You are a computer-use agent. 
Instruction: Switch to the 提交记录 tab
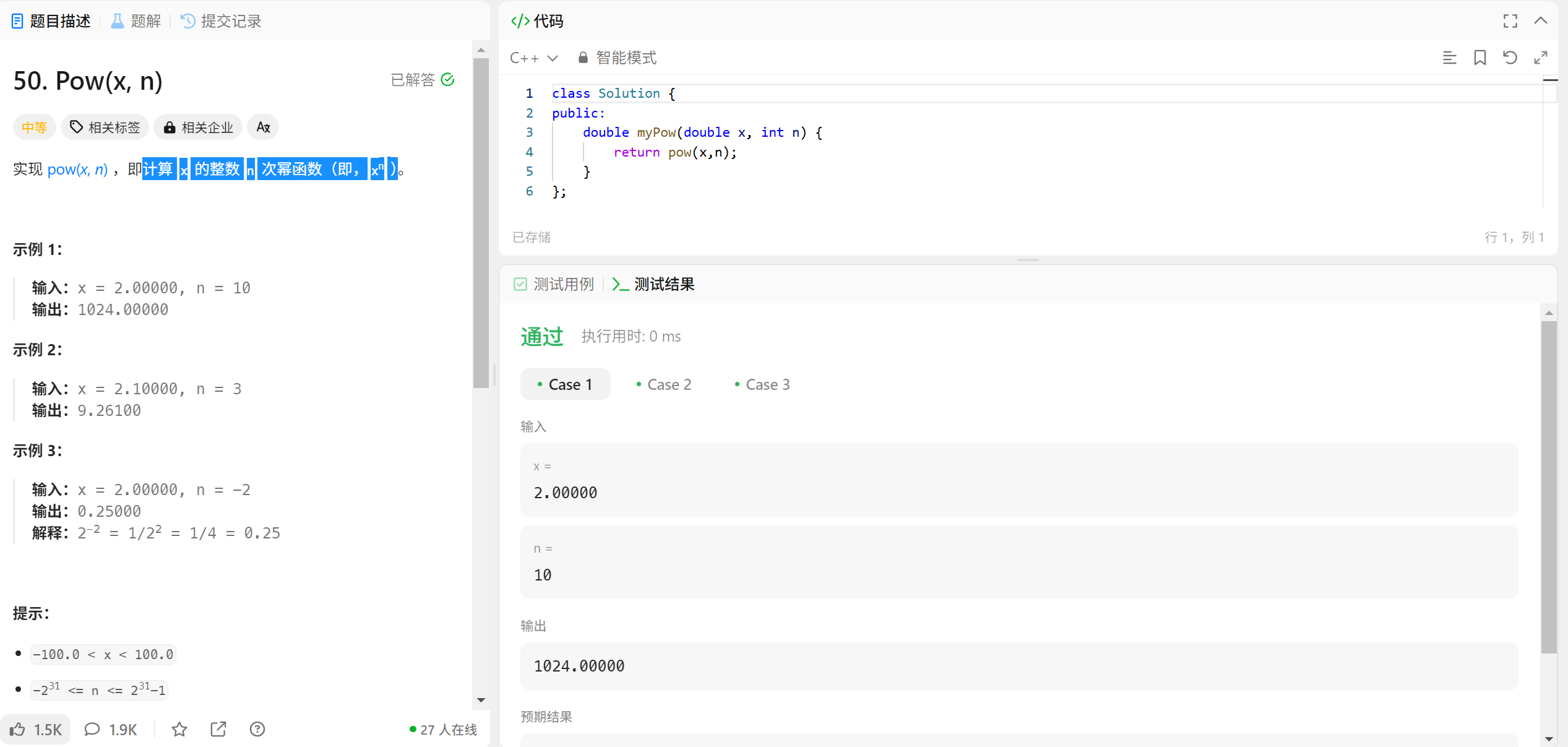coord(221,21)
